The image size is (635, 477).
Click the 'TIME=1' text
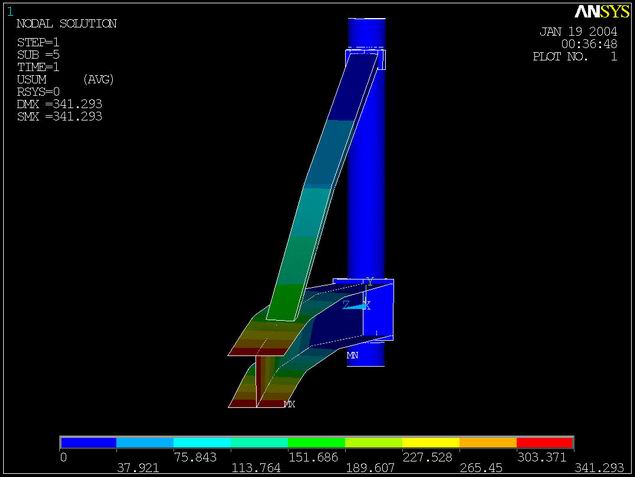tap(38, 67)
